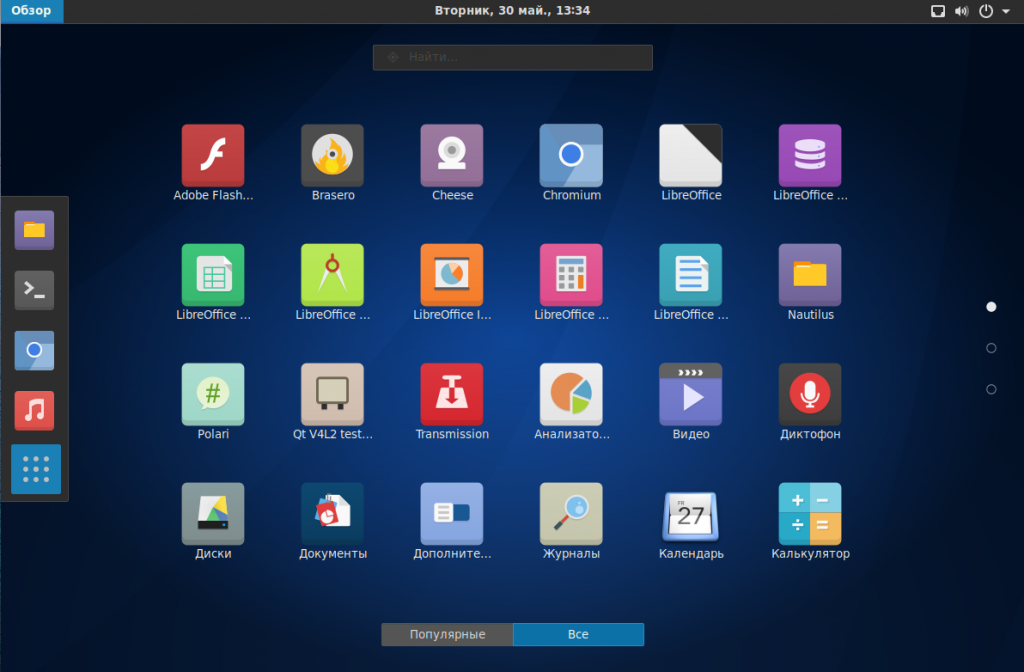
Task: Open the Журналы log viewer
Action: point(571,514)
